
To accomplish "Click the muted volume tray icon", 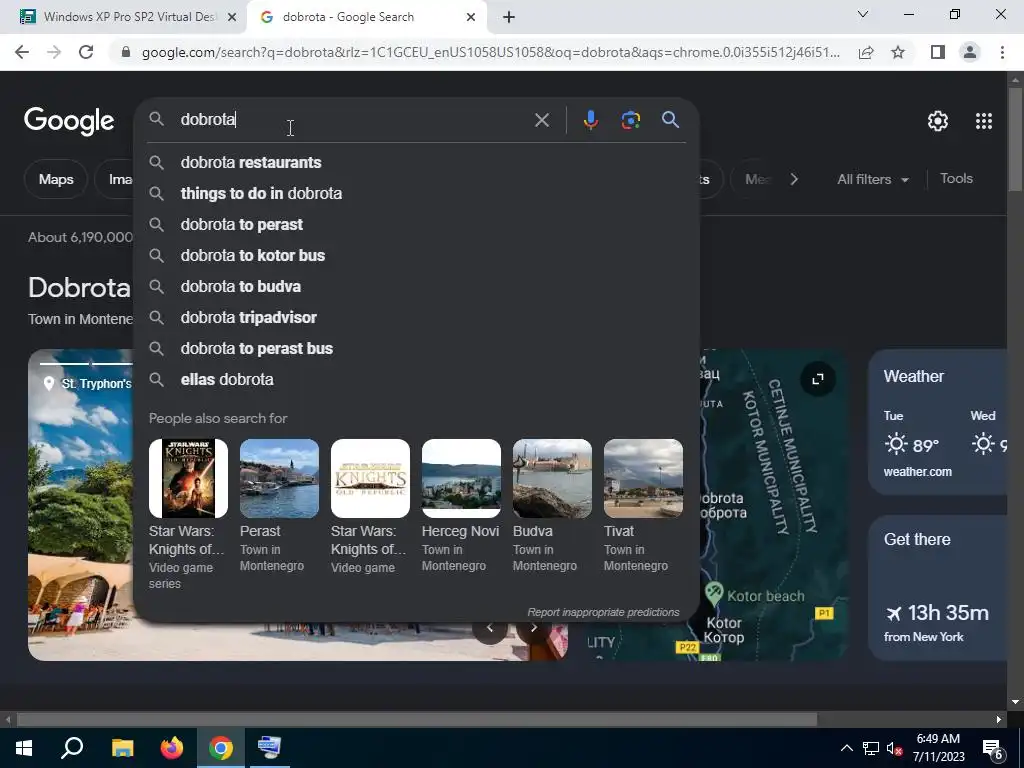I will (894, 748).
